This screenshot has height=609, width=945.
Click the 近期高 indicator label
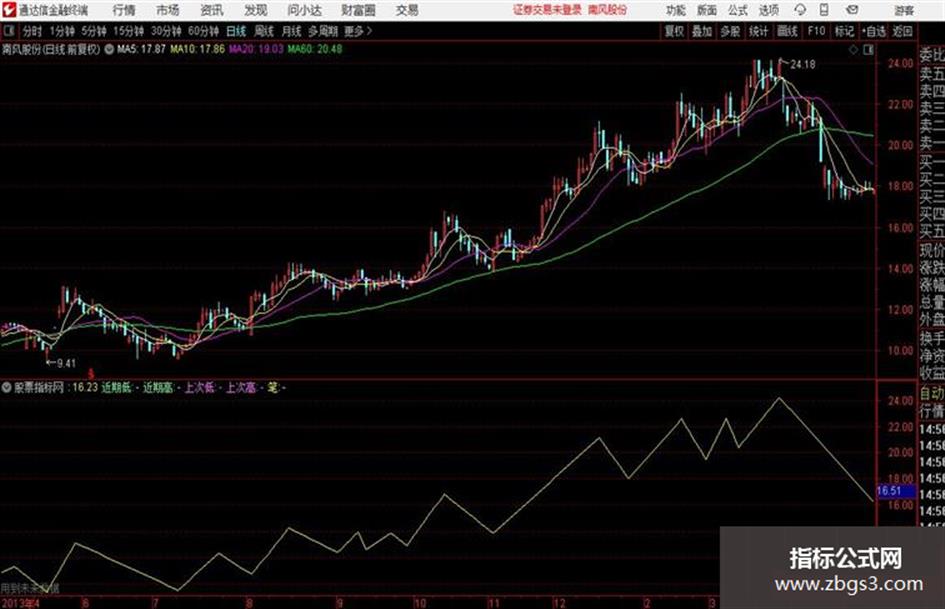pos(158,388)
